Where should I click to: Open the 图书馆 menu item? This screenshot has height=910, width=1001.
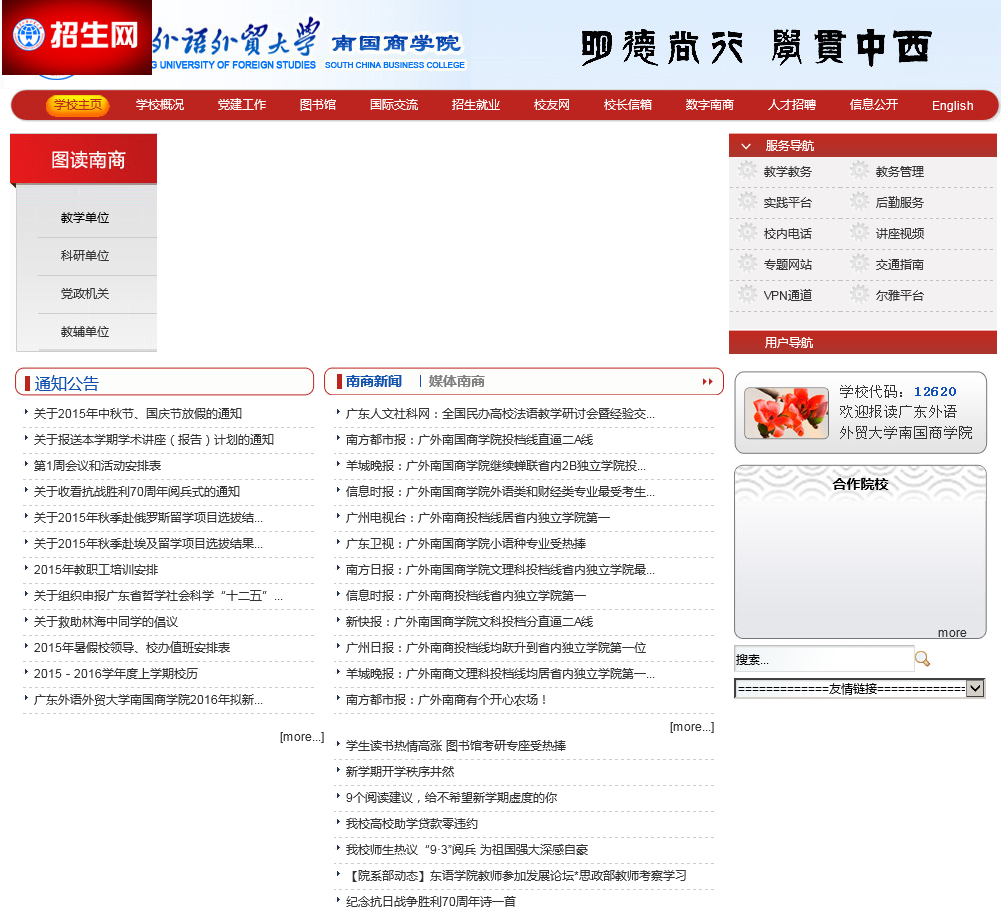pos(317,105)
